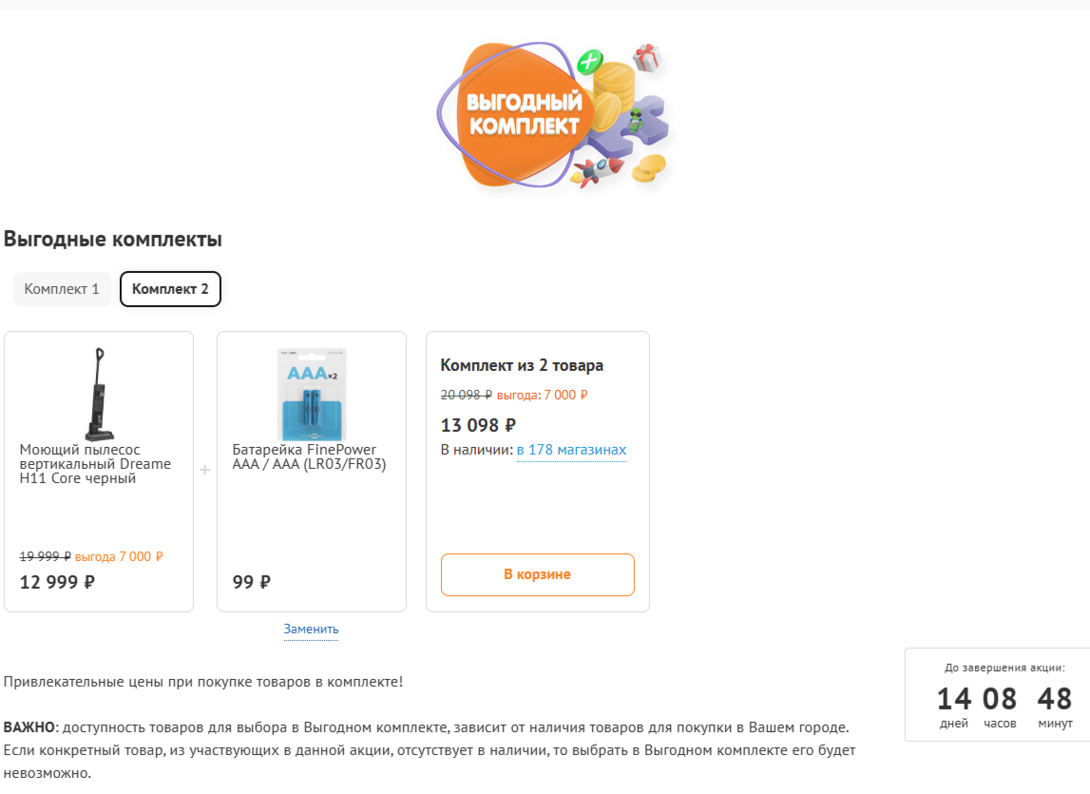
Task: Click the выгода 7 000 ₽ label on vacuum card
Action: (x=119, y=556)
